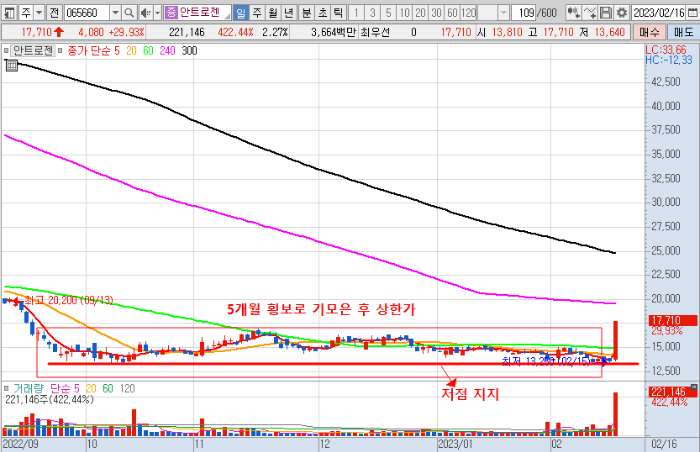
Task: Click the 거래량 volume legend label
Action: coord(29,389)
